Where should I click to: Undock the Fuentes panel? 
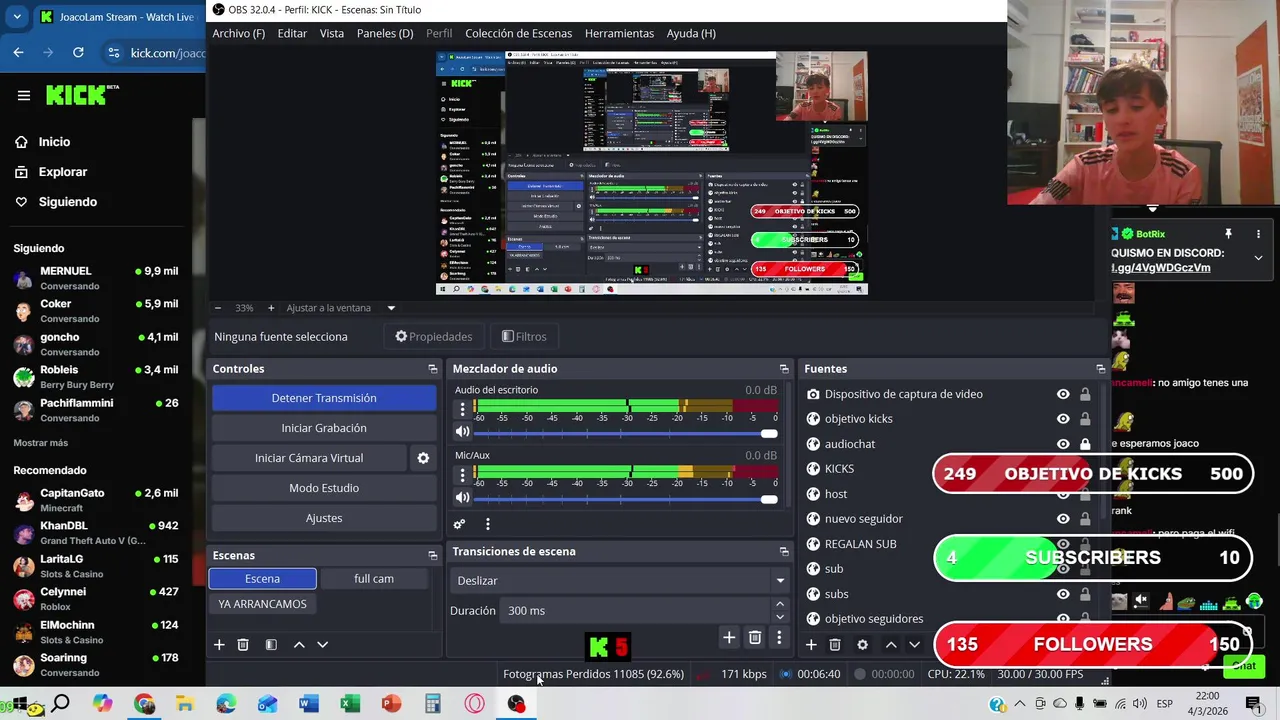1101,369
